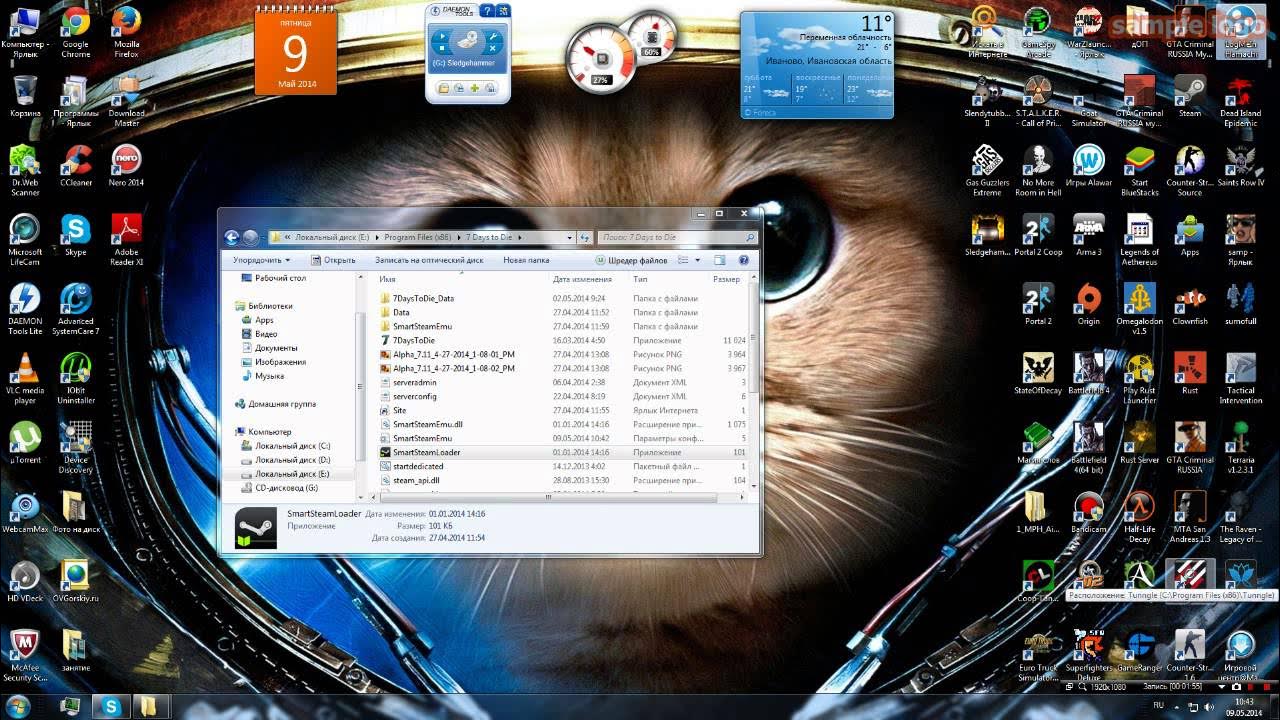Image resolution: width=1280 pixels, height=720 pixels.
Task: Select the DAEMON Tools Lite desktop icon
Action: (25, 309)
